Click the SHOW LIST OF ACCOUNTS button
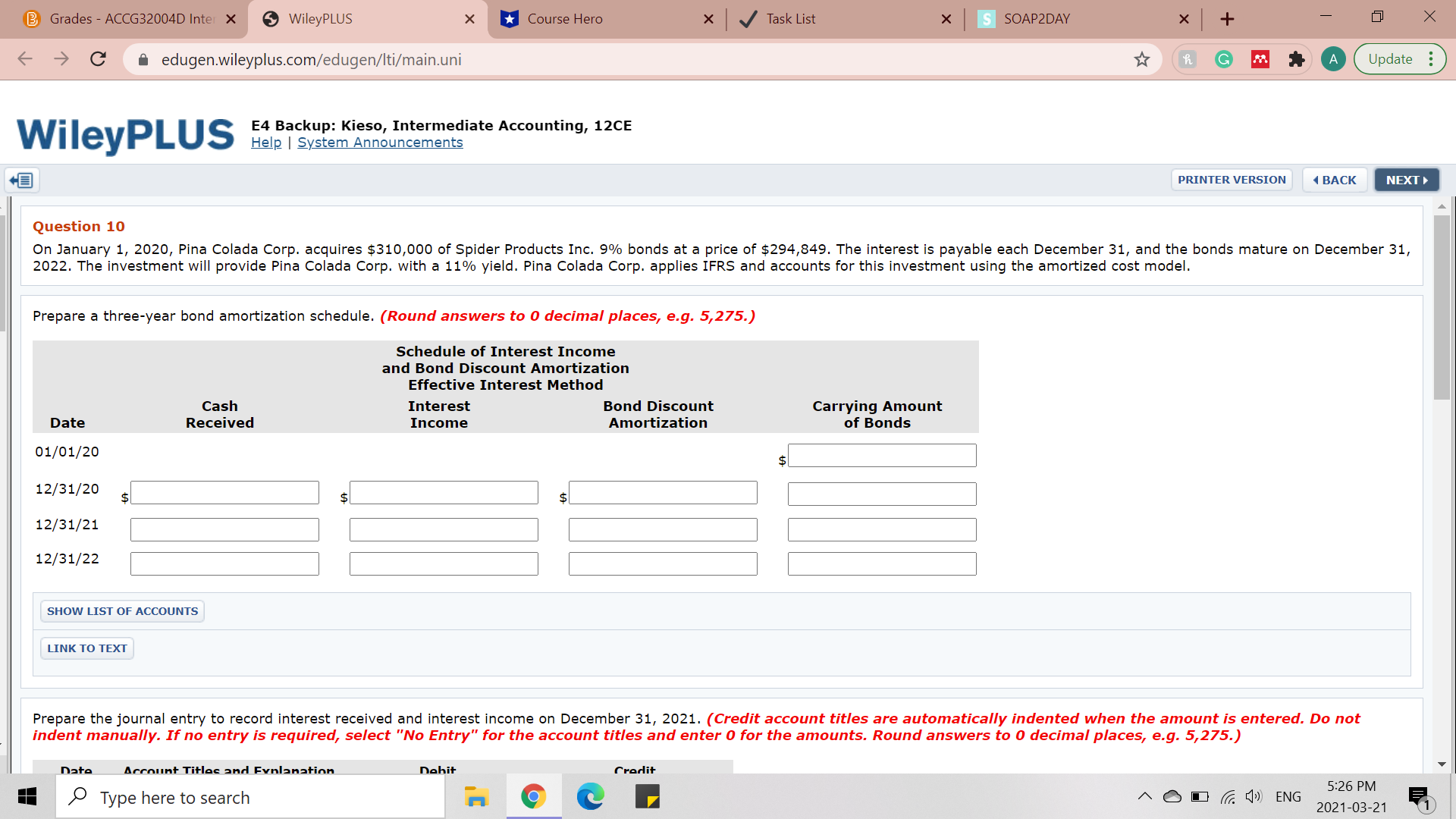This screenshot has width=1456, height=819. click(121, 610)
